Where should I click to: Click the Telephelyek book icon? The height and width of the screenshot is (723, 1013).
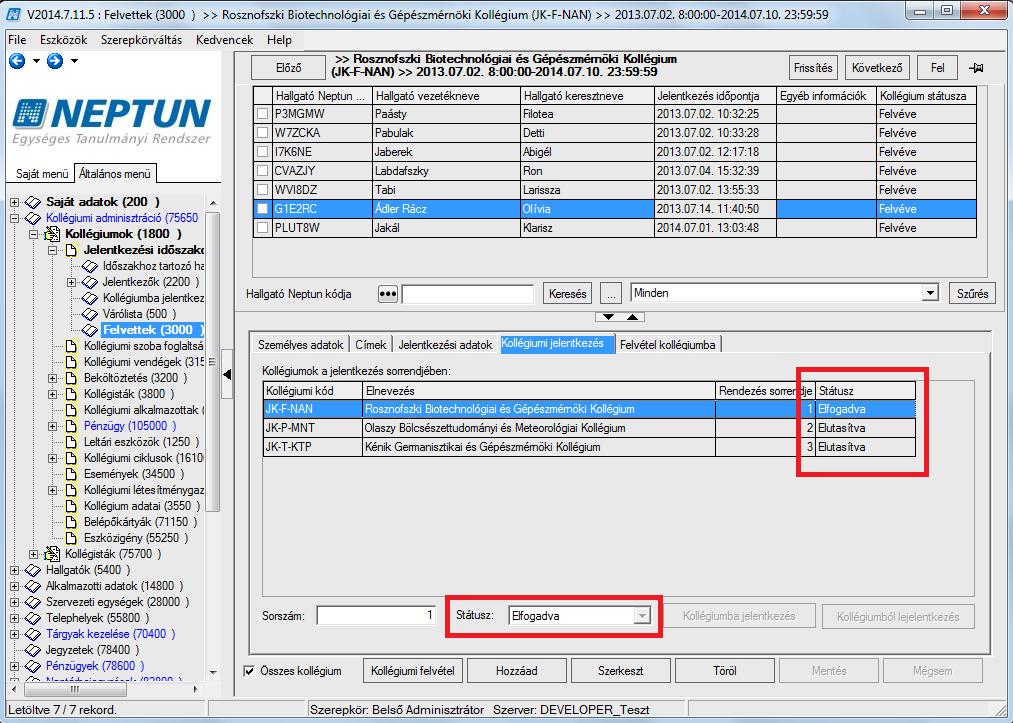[x=32, y=618]
